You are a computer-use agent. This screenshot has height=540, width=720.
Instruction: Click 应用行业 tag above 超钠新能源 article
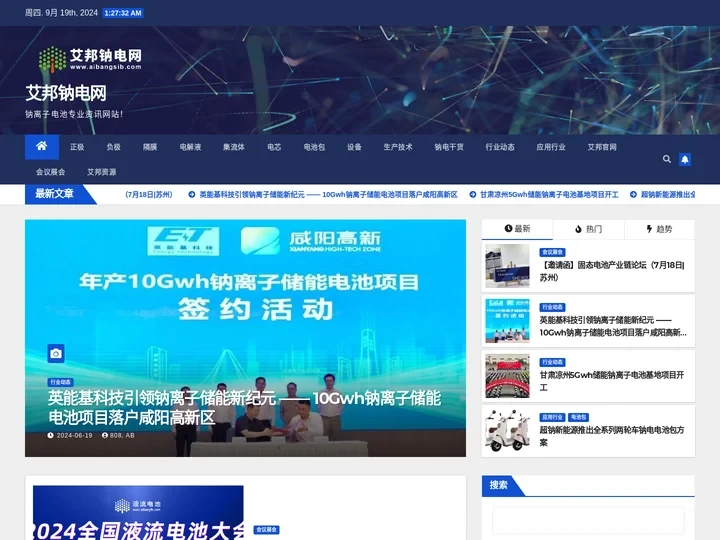point(552,417)
